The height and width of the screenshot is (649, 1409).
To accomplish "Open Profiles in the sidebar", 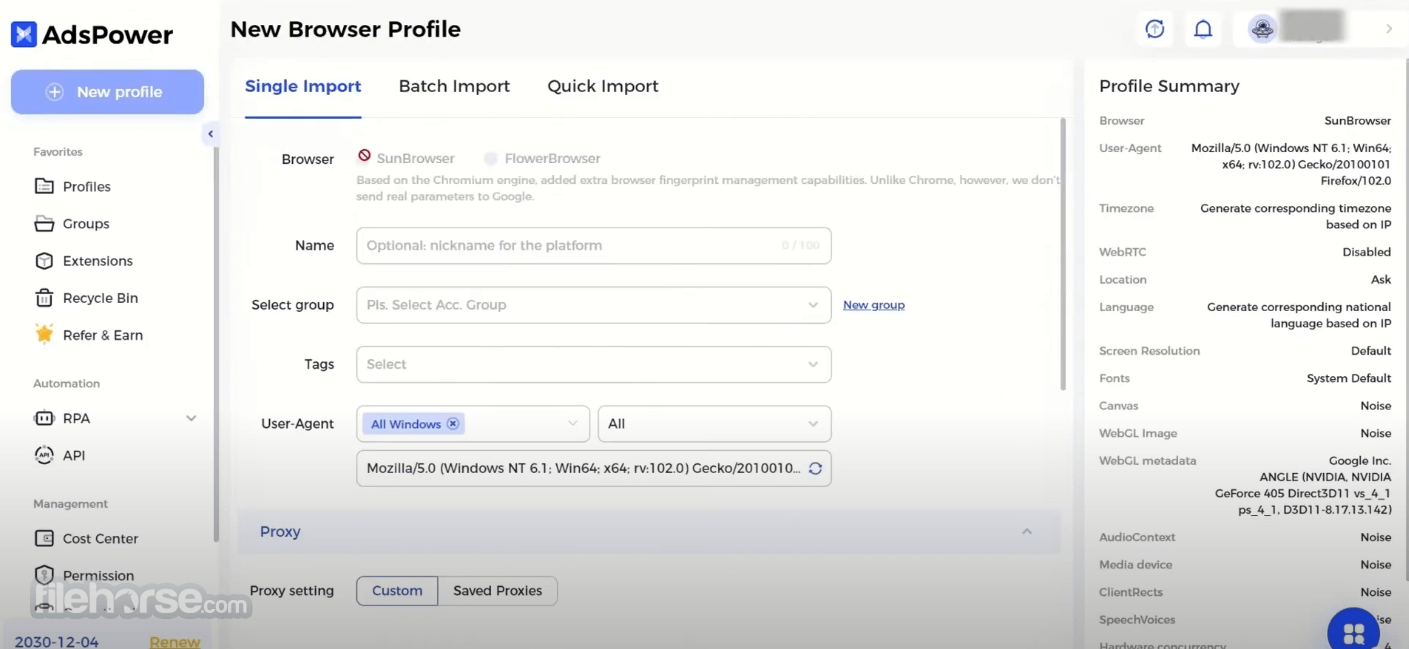I will pyautogui.click(x=87, y=187).
